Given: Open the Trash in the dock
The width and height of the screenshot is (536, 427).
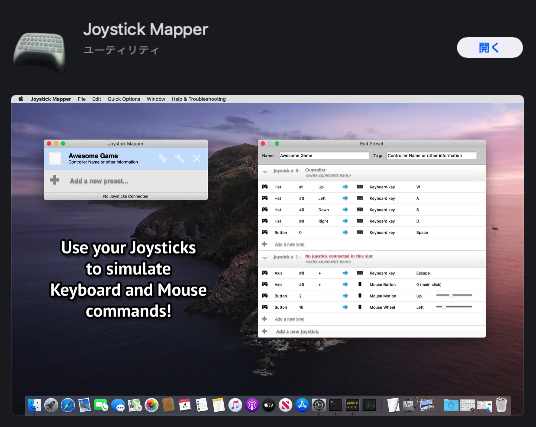Looking at the screenshot, I should [501, 405].
